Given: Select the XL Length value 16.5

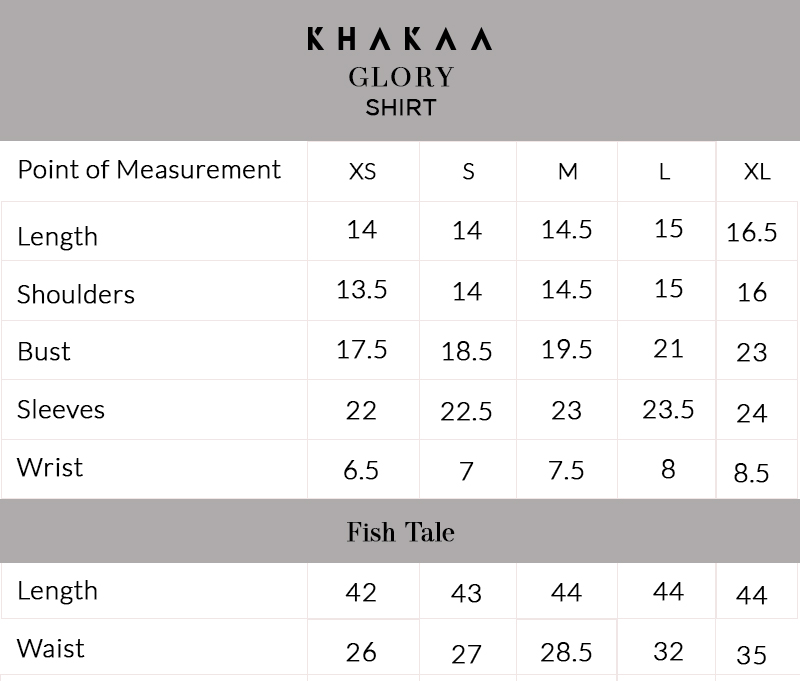Looking at the screenshot, I should (752, 233).
